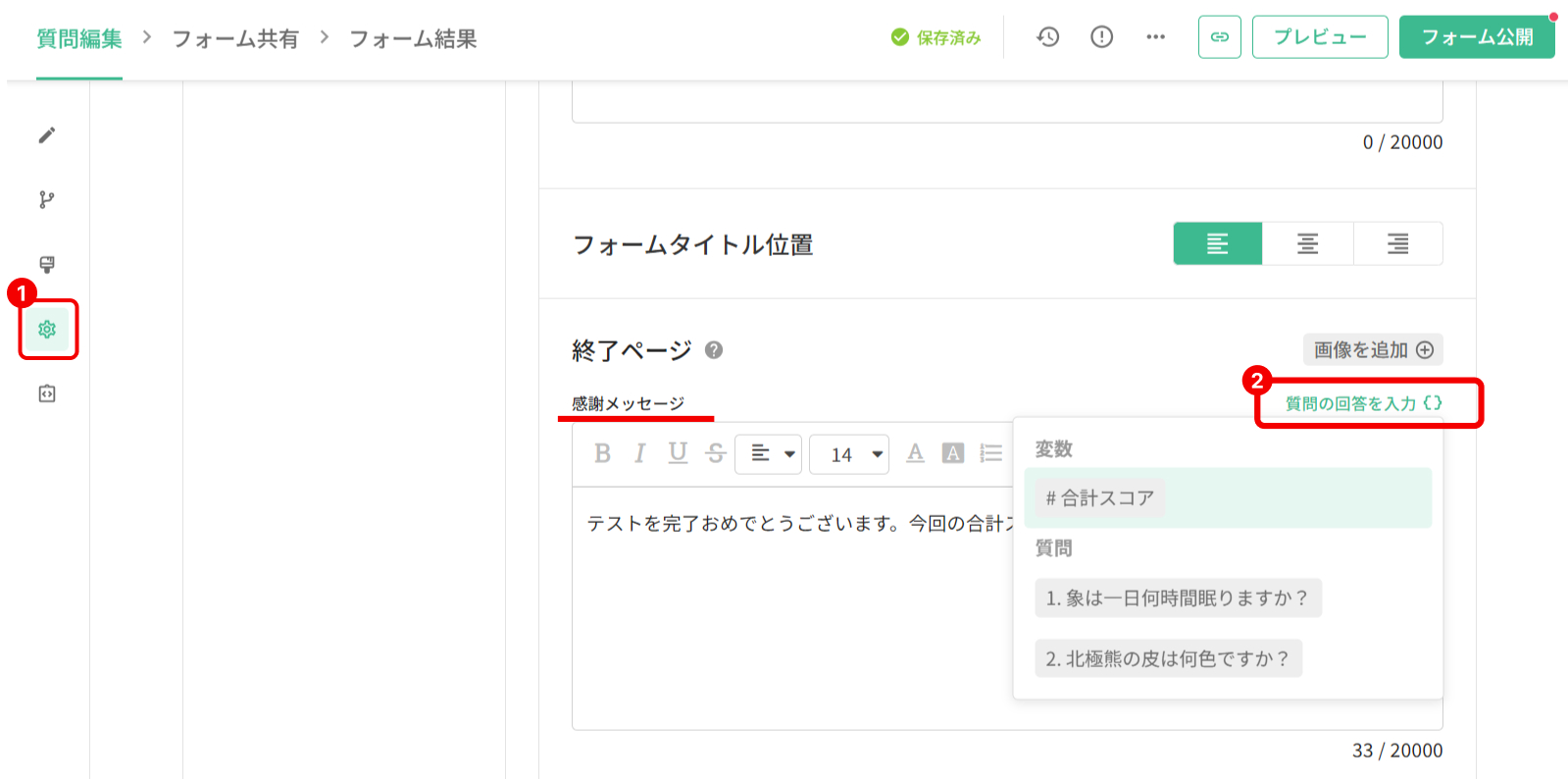1568x779 pixels.
Task: Switch to the 質問編集 tab
Action: click(x=79, y=39)
